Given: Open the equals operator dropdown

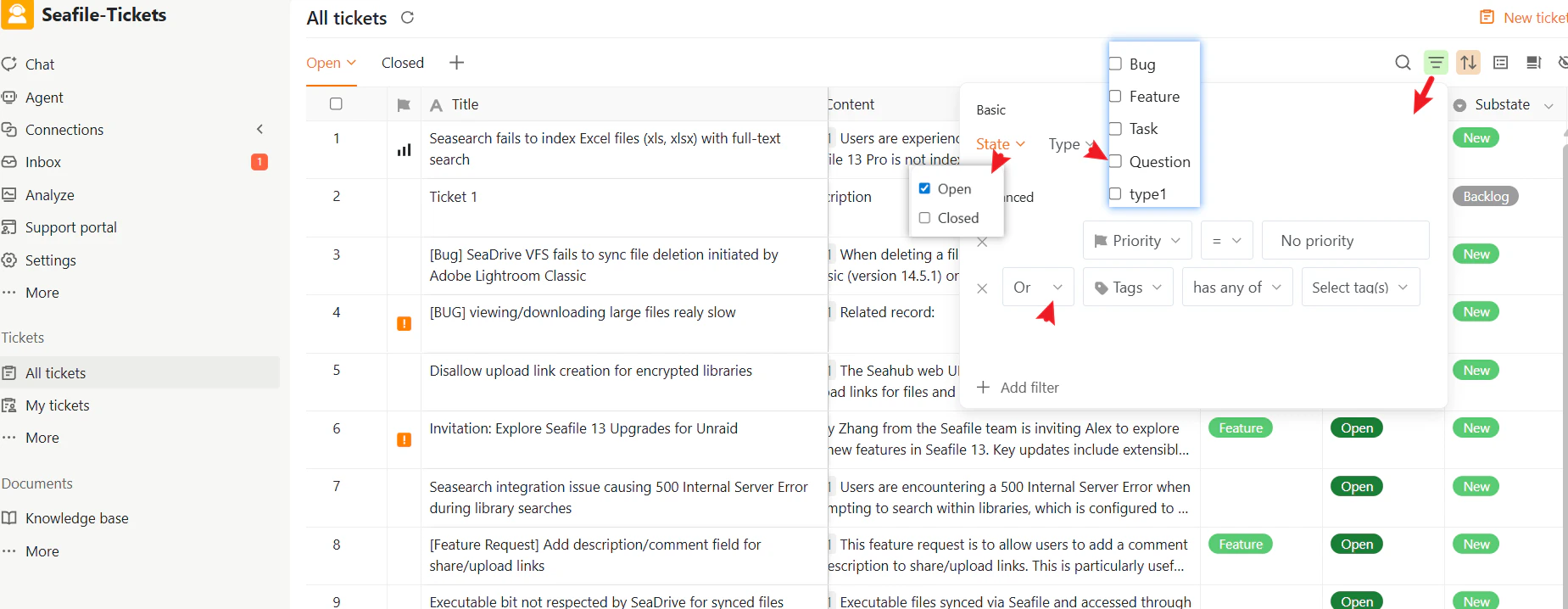Looking at the screenshot, I should [1226, 241].
